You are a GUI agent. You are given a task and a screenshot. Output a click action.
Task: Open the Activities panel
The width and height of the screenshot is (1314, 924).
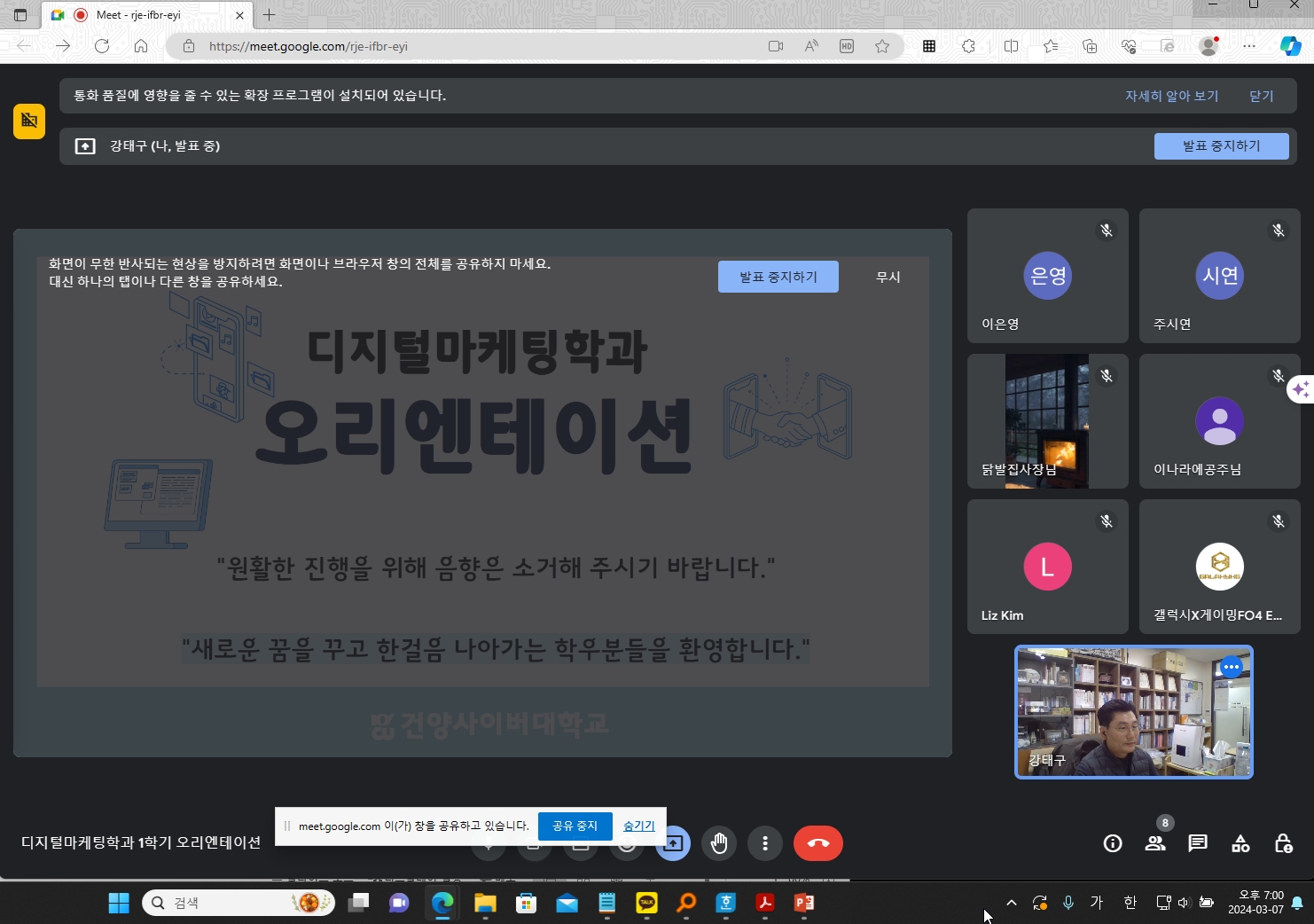(x=1240, y=843)
